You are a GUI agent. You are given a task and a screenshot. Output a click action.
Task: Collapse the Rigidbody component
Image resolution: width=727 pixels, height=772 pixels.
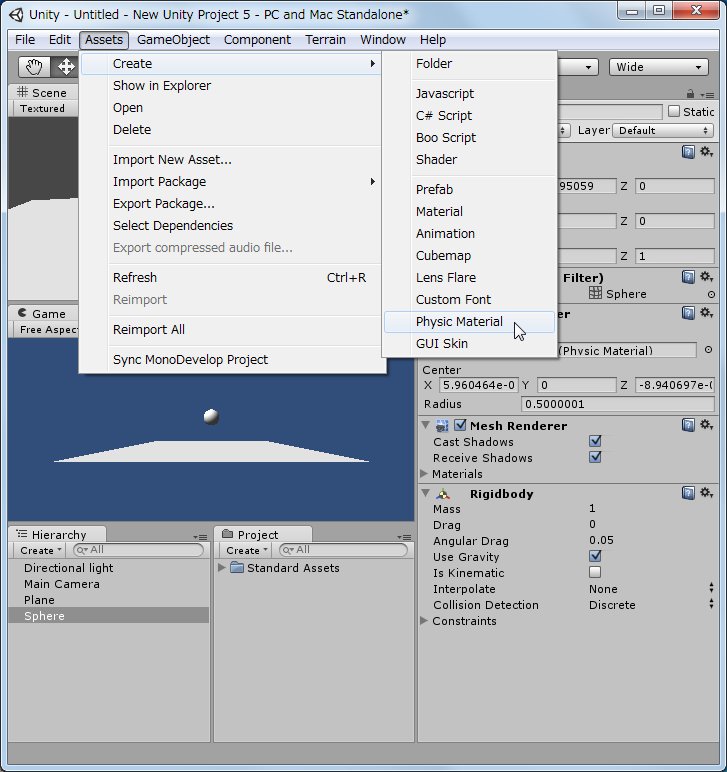click(426, 493)
